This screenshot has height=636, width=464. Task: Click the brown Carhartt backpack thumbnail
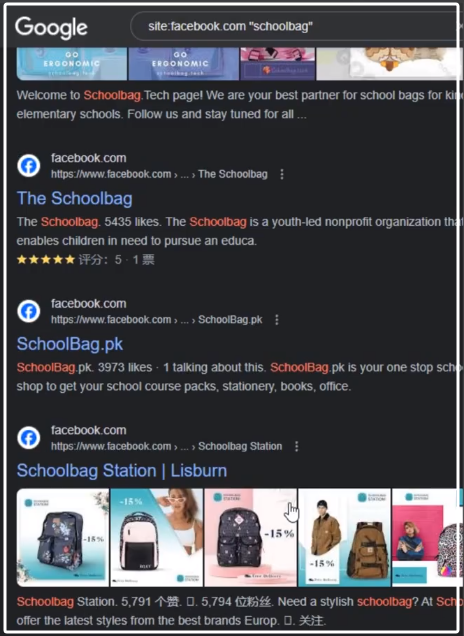pos(344,537)
